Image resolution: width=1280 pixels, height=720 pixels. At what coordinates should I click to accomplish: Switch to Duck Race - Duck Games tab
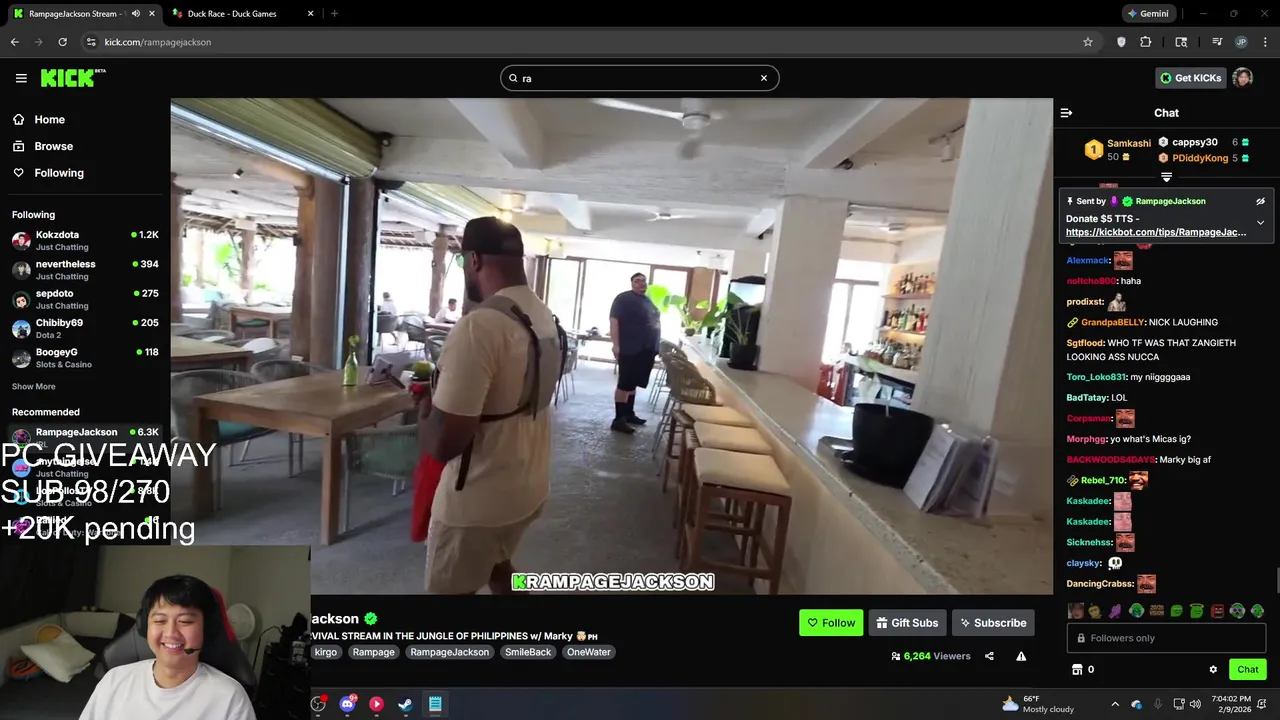coord(241,14)
